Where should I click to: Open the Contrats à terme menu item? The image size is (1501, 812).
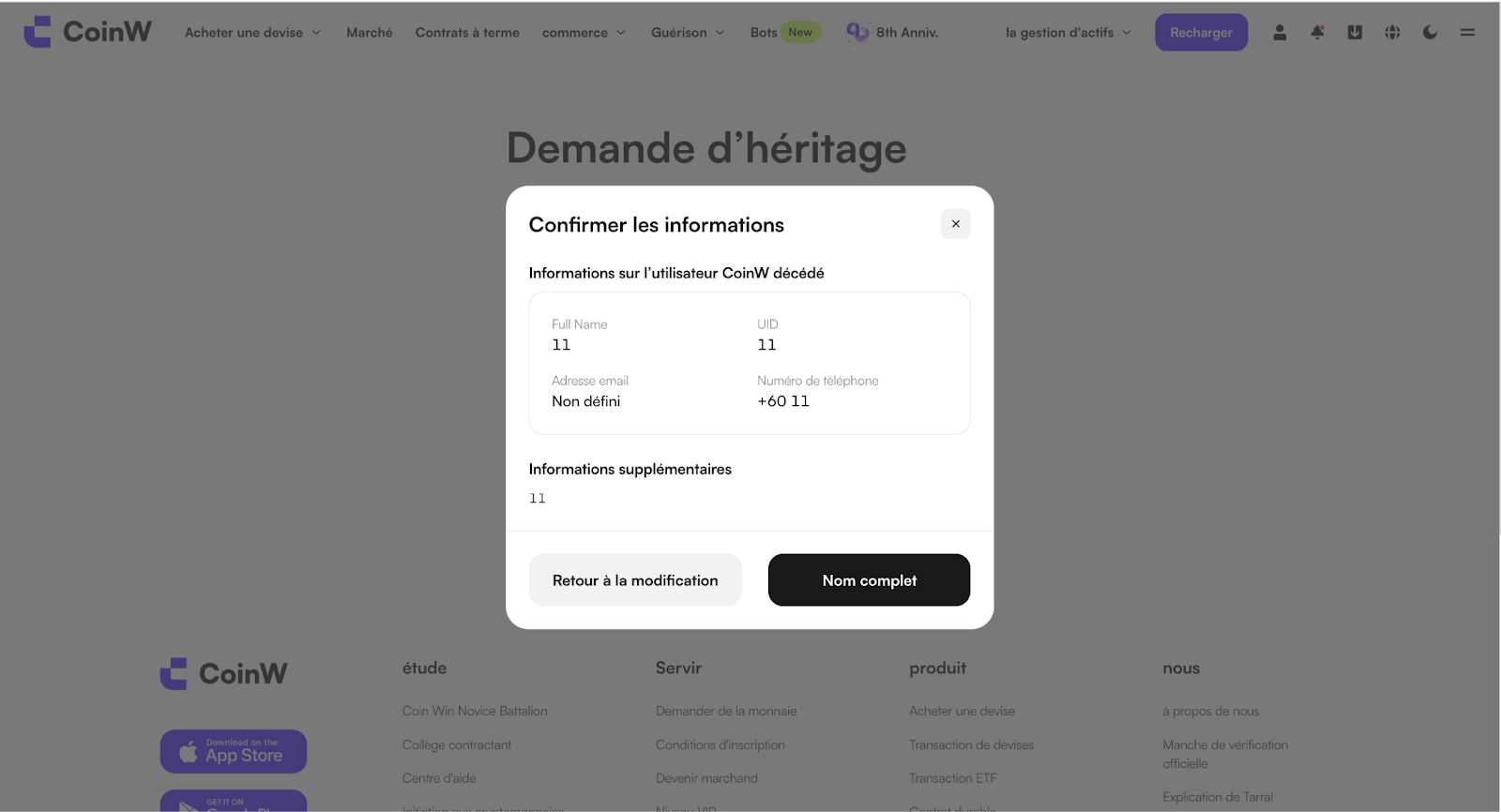467,32
